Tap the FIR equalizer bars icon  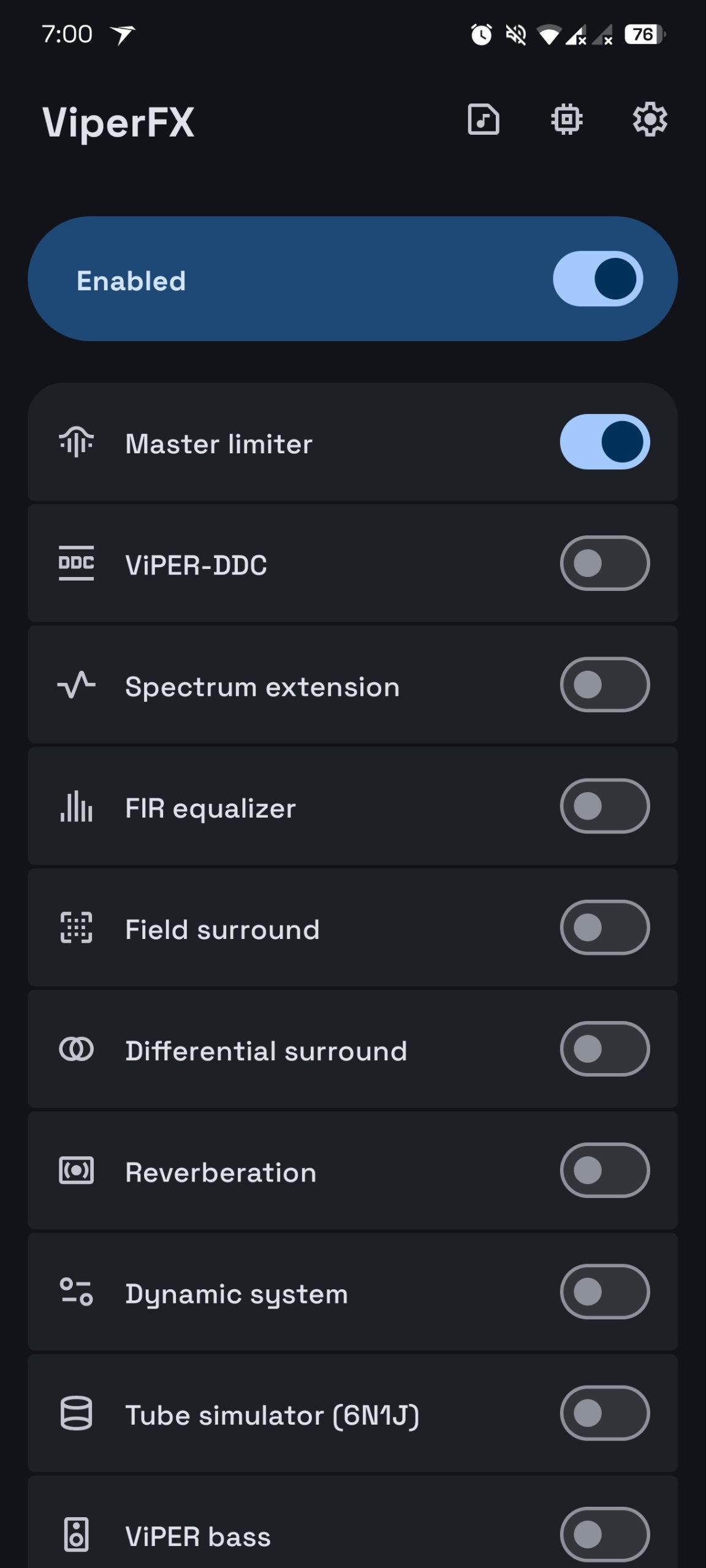(77, 806)
